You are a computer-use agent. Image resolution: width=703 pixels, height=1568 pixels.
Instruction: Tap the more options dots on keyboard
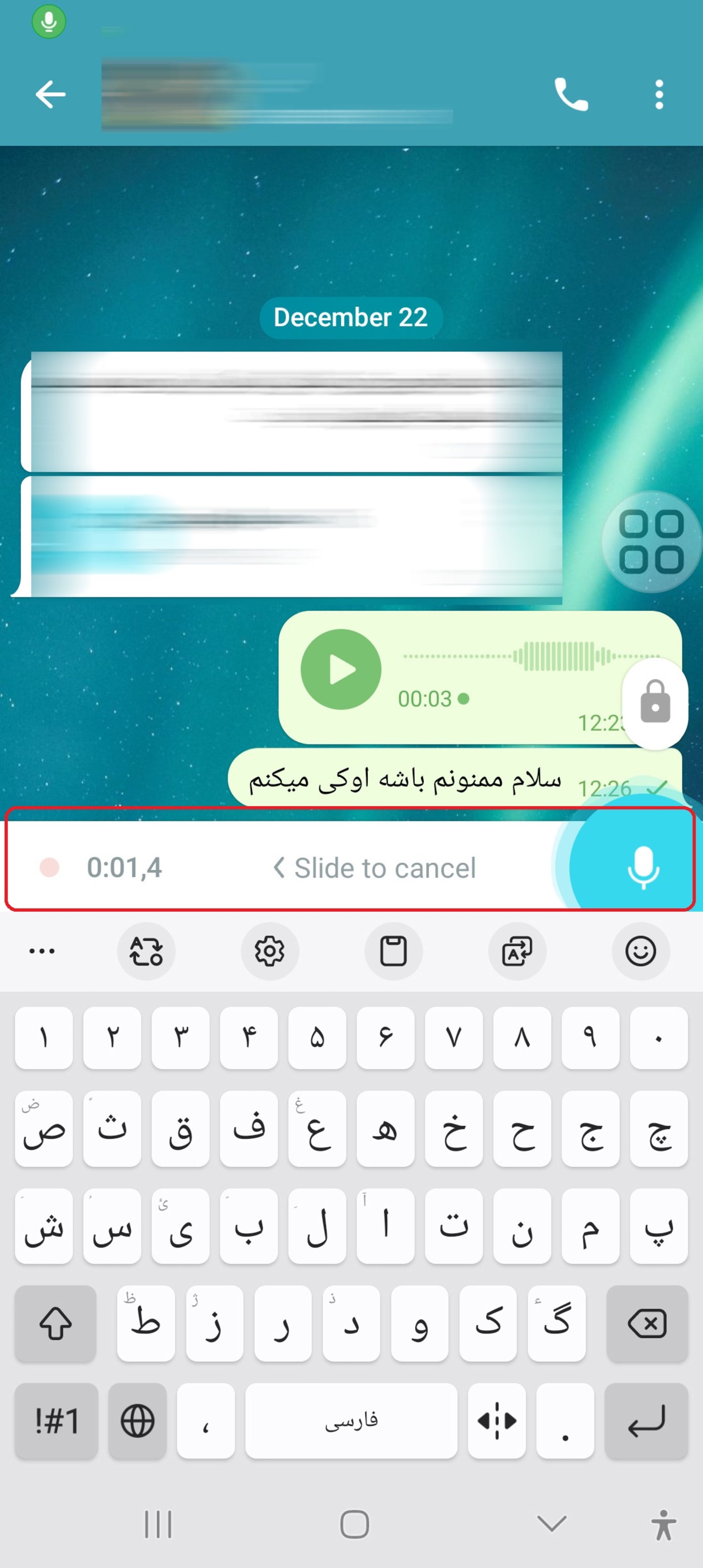coord(42,951)
